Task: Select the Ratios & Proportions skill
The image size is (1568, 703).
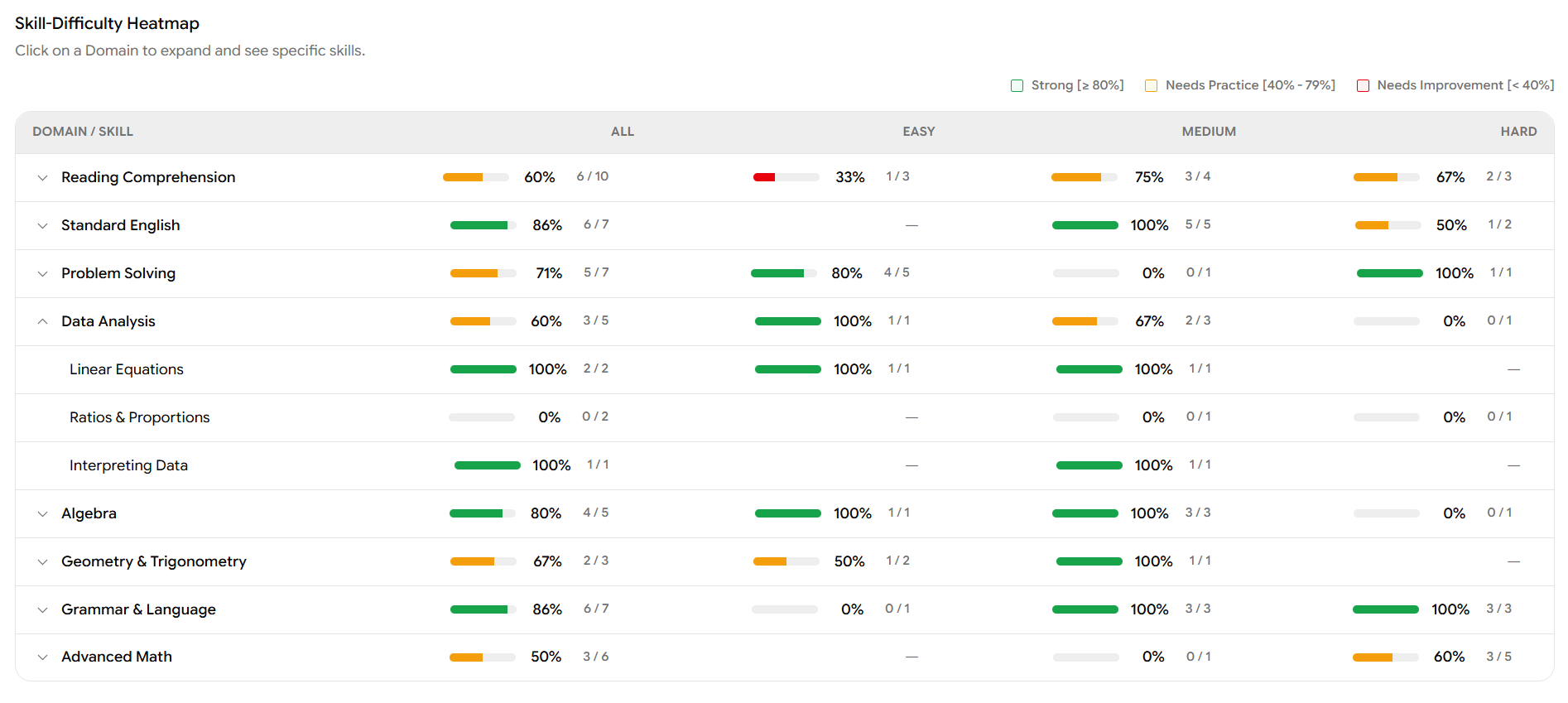Action: click(140, 417)
